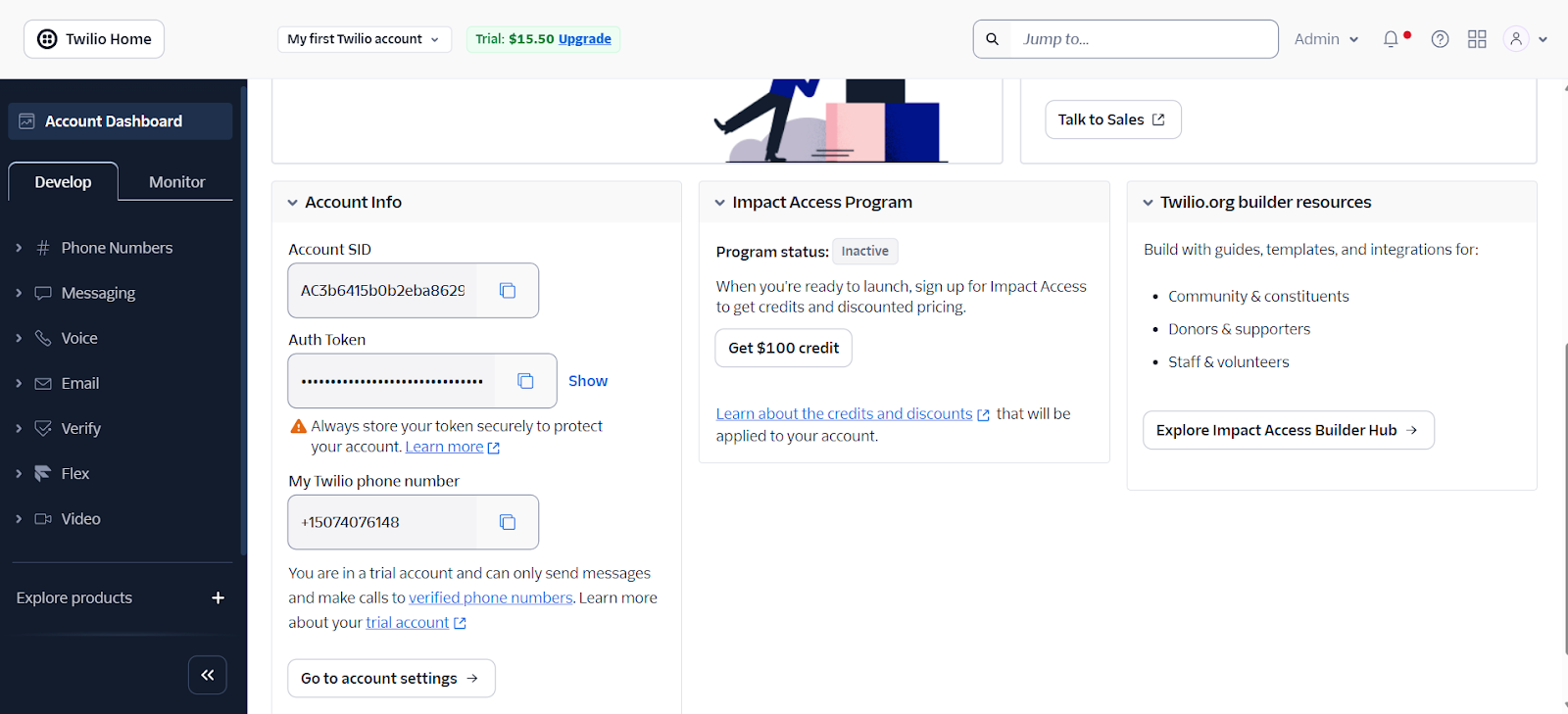Open the products grid icon

coord(1477,39)
